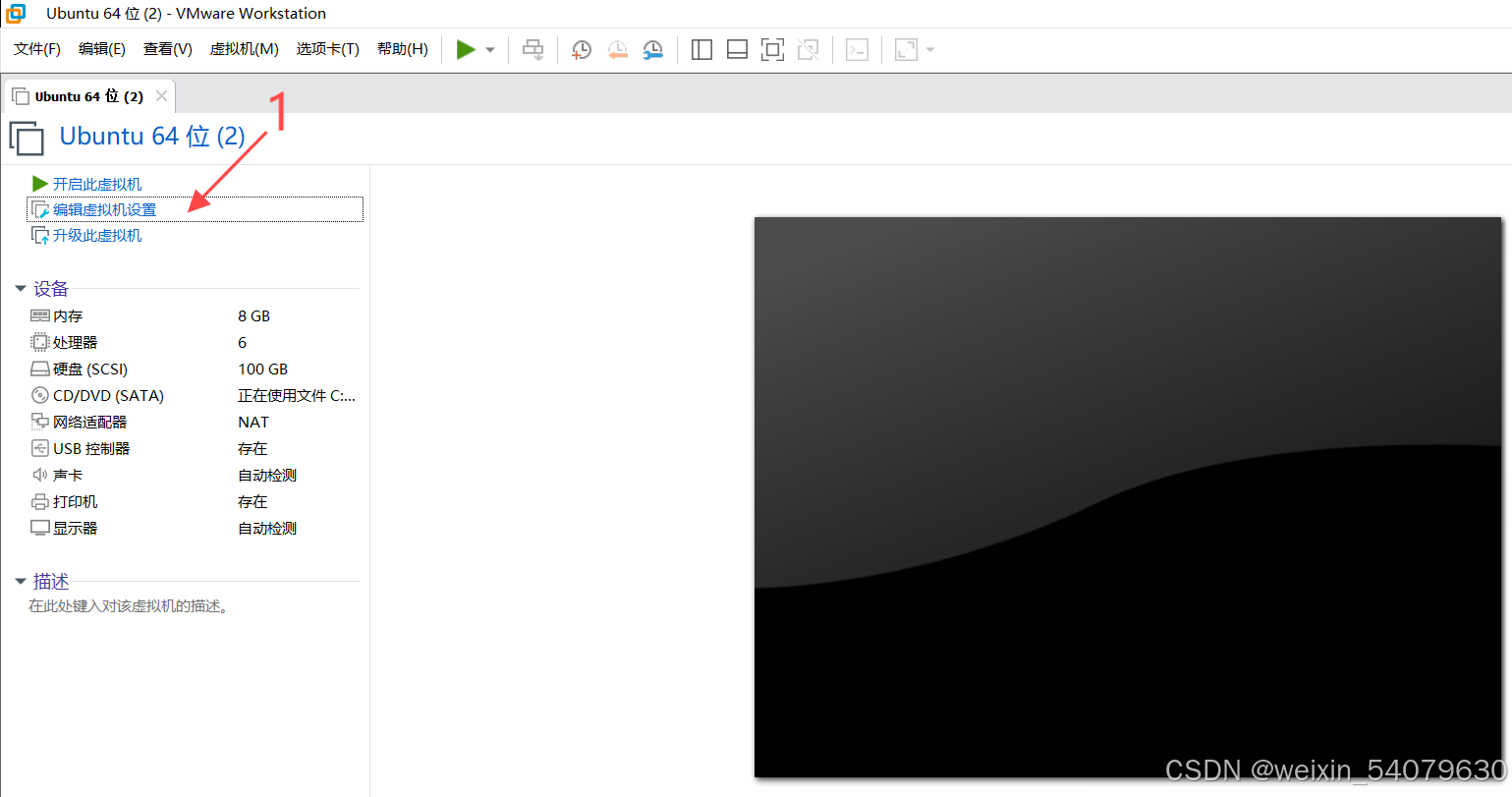Open the 选项卡(T) menu
Viewport: 1512px width, 797px height.
click(x=328, y=49)
